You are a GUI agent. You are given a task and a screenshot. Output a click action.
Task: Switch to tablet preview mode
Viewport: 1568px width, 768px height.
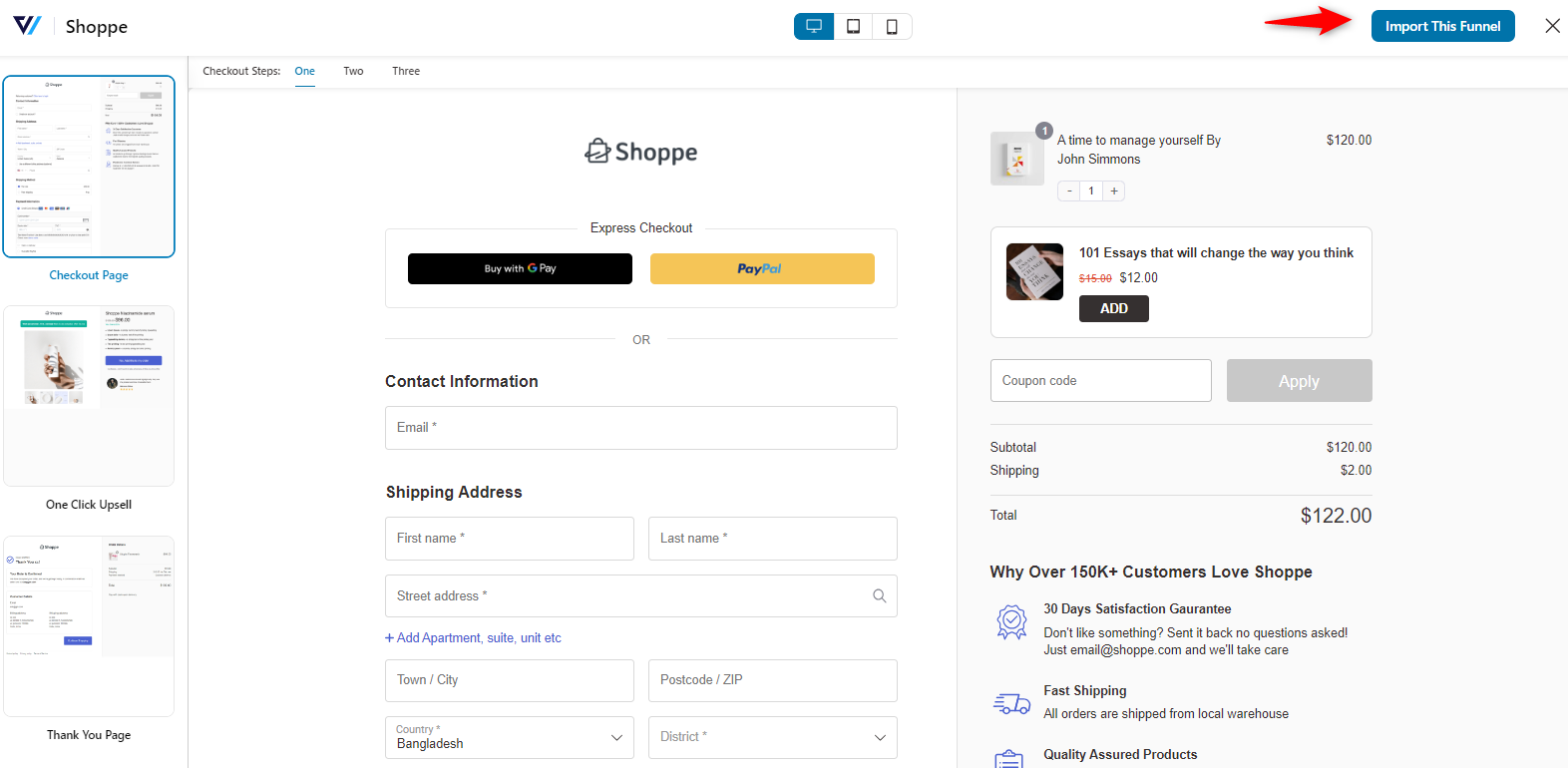[853, 27]
